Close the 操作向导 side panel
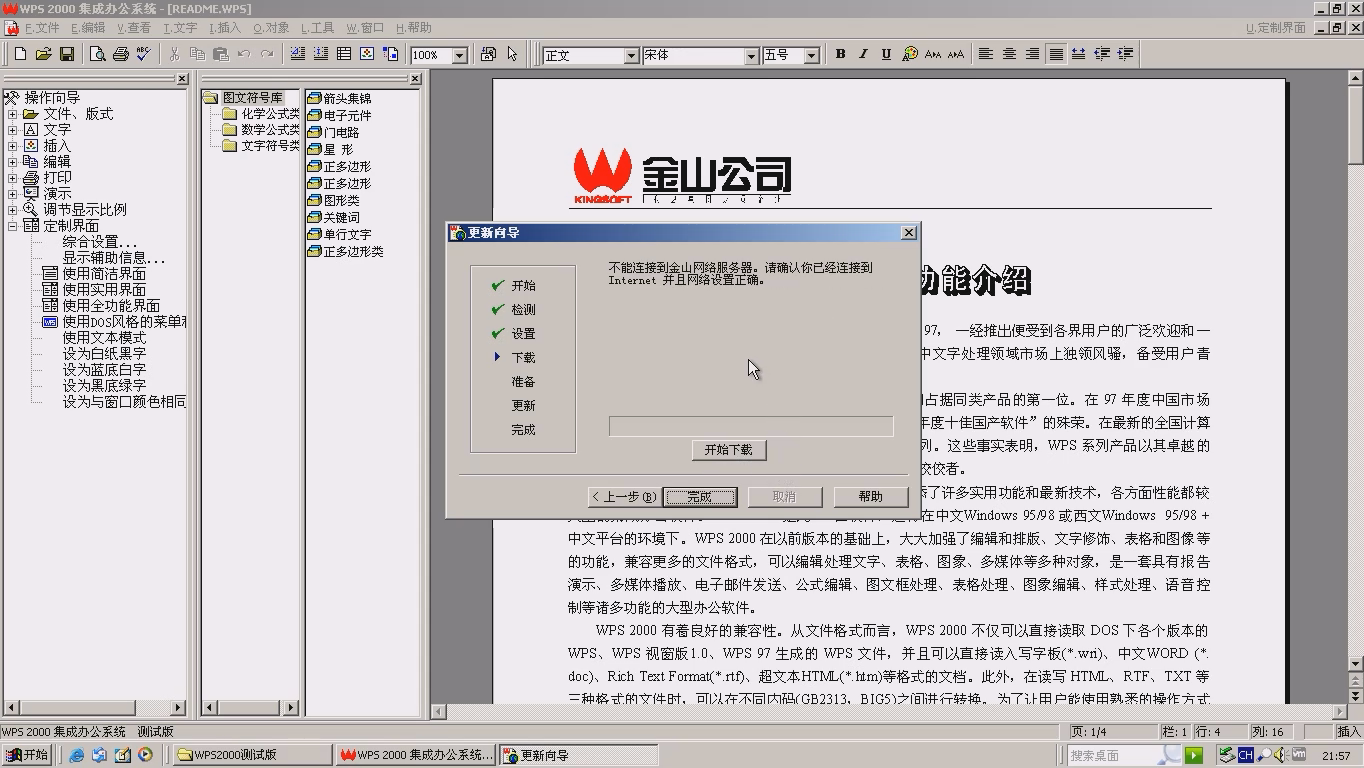The width and height of the screenshot is (1364, 768). point(182,79)
